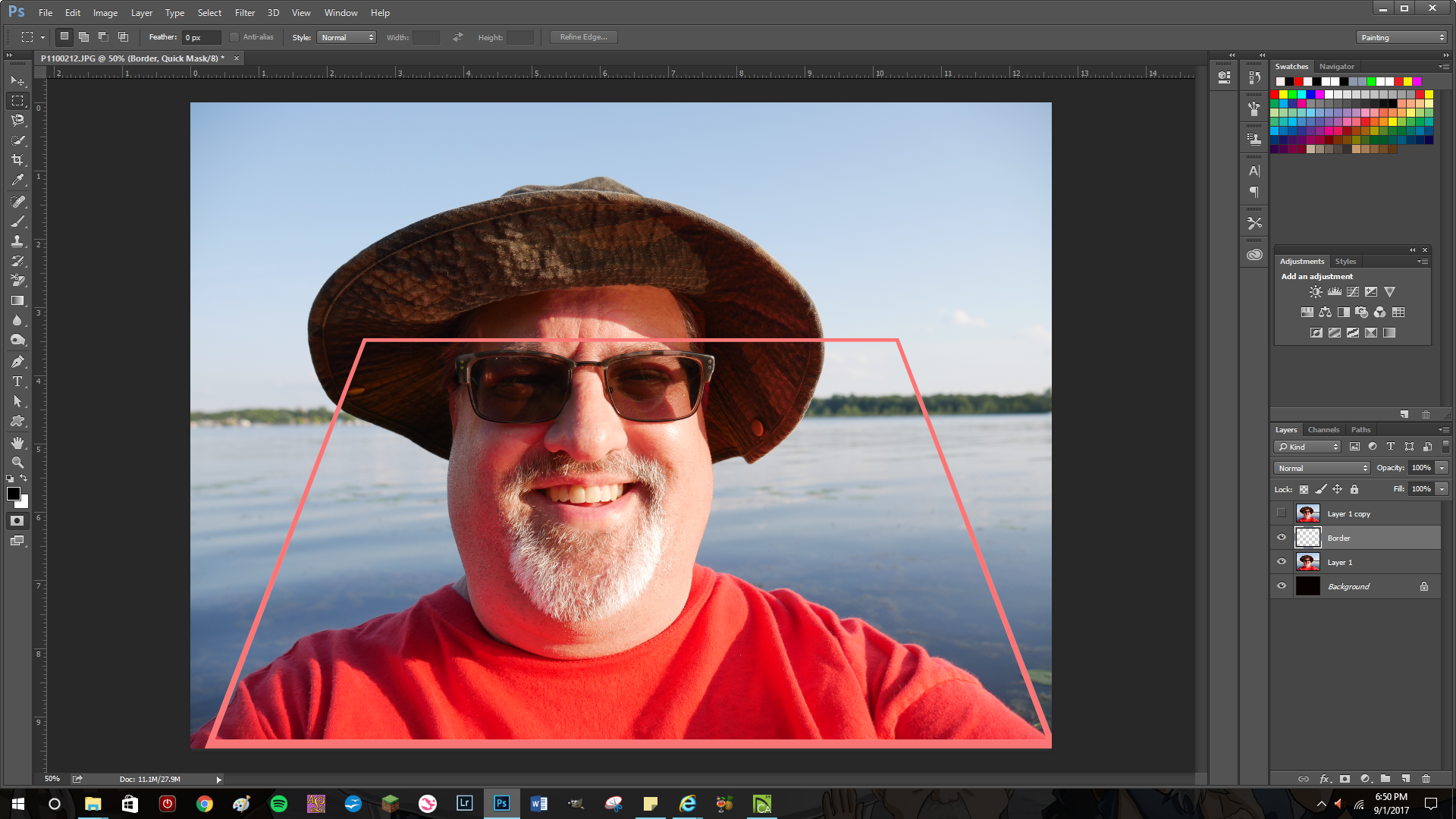Image resolution: width=1456 pixels, height=819 pixels.
Task: Open the Style dropdown set to Normal
Action: (347, 37)
